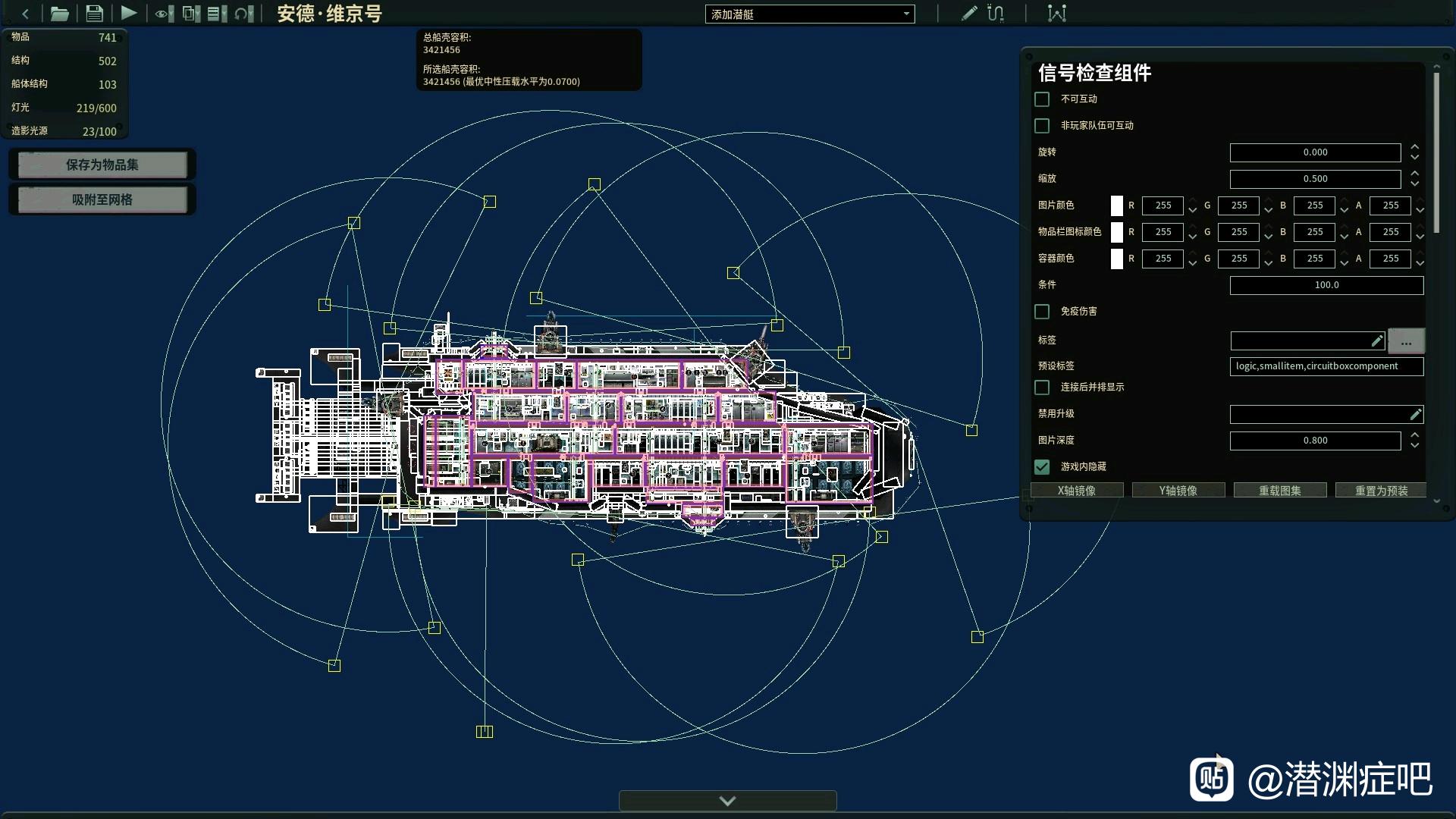Open a submarine file with folder icon
Image resolution: width=1456 pixels, height=819 pixels.
(x=59, y=14)
